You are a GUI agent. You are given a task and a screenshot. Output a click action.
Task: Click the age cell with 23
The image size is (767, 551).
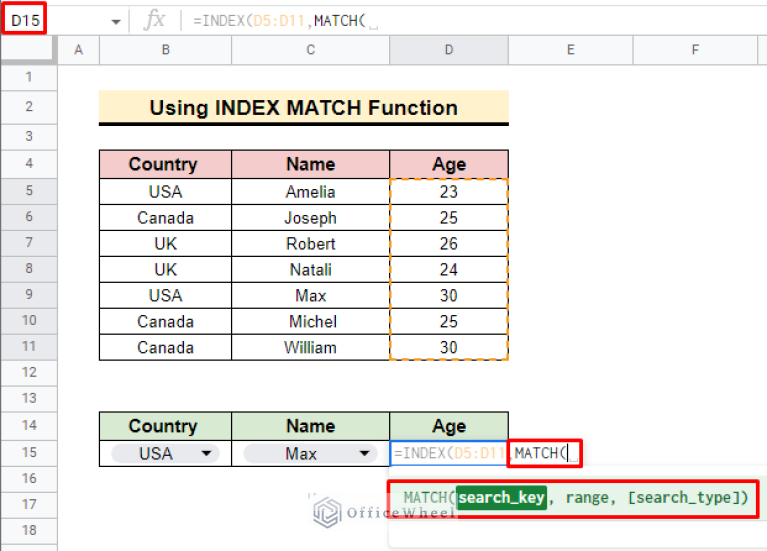tap(449, 191)
